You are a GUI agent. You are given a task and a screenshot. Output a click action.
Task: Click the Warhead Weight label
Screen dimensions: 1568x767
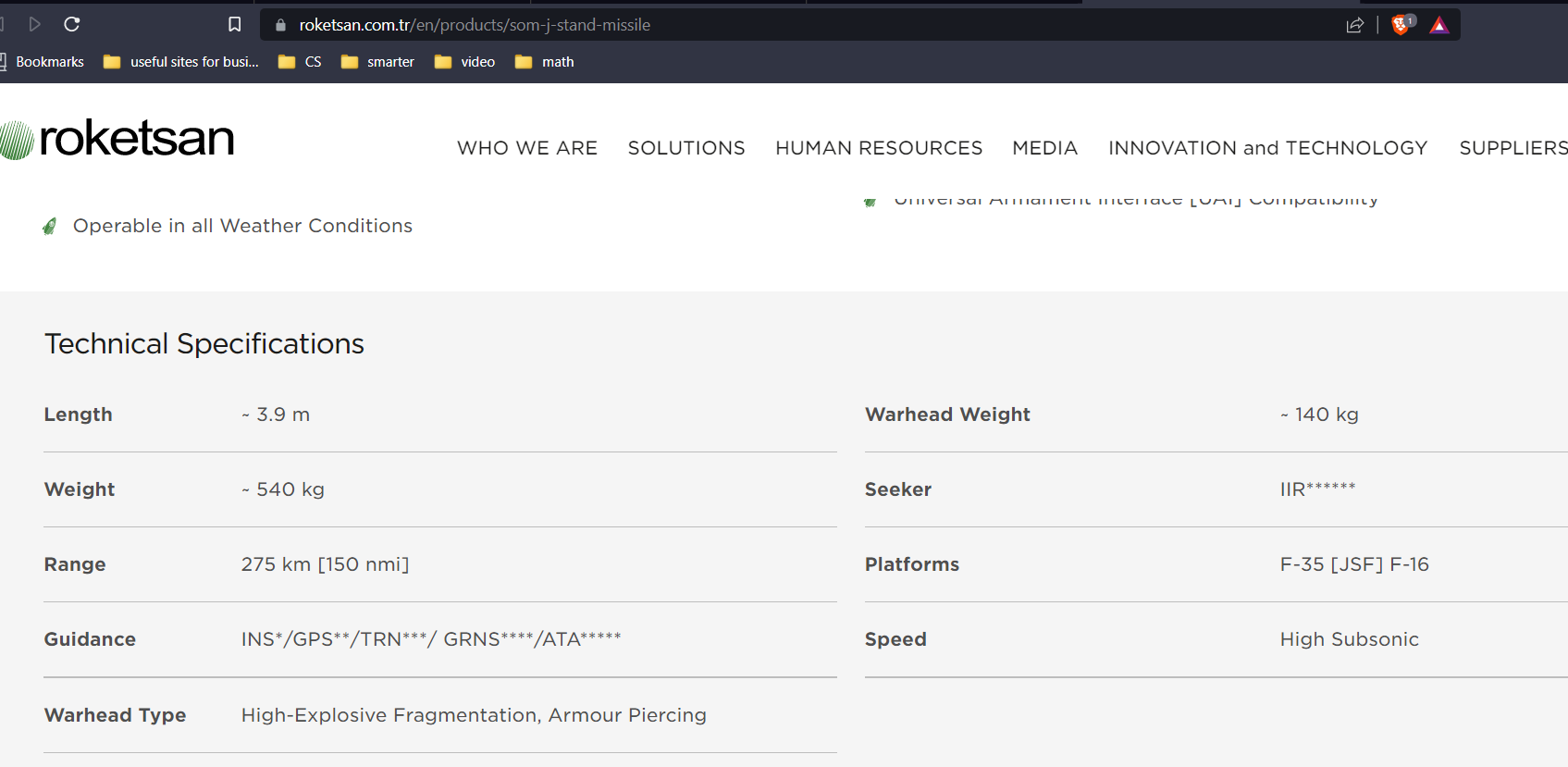(x=947, y=414)
